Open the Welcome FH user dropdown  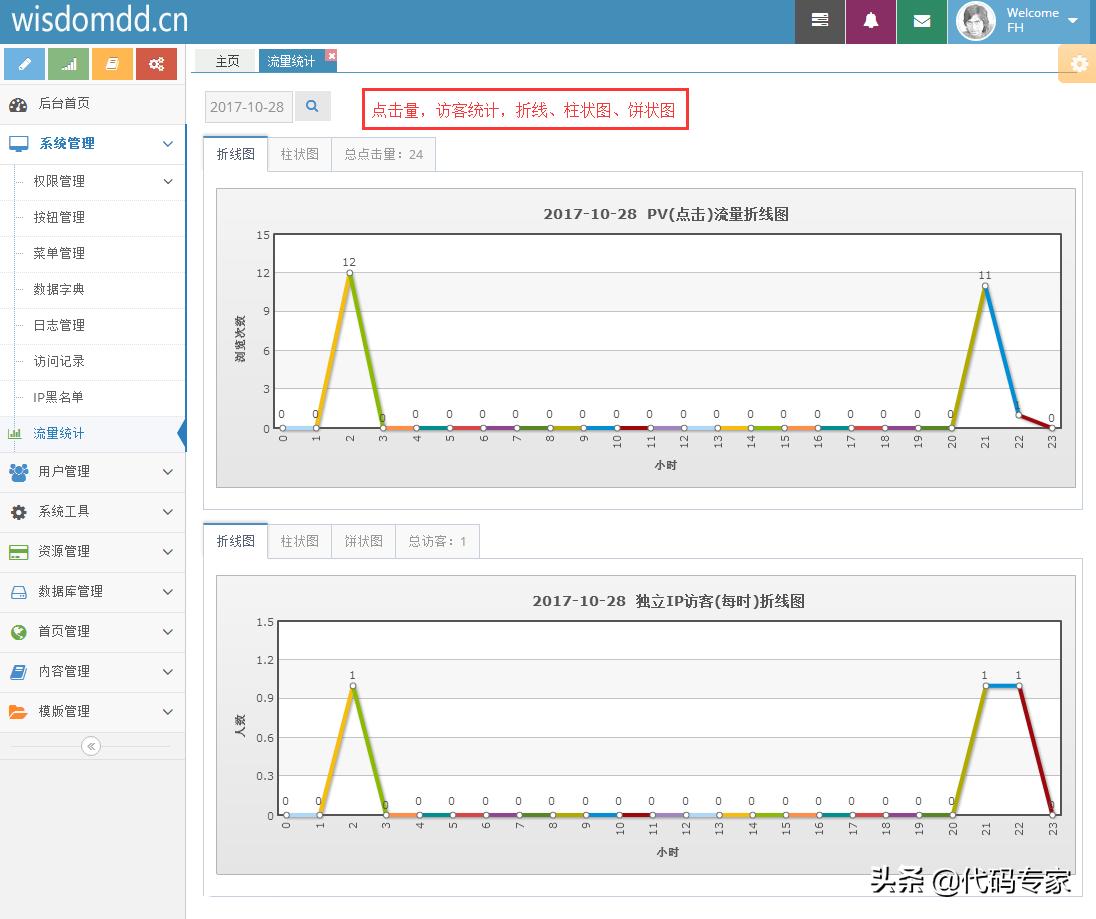(1032, 19)
